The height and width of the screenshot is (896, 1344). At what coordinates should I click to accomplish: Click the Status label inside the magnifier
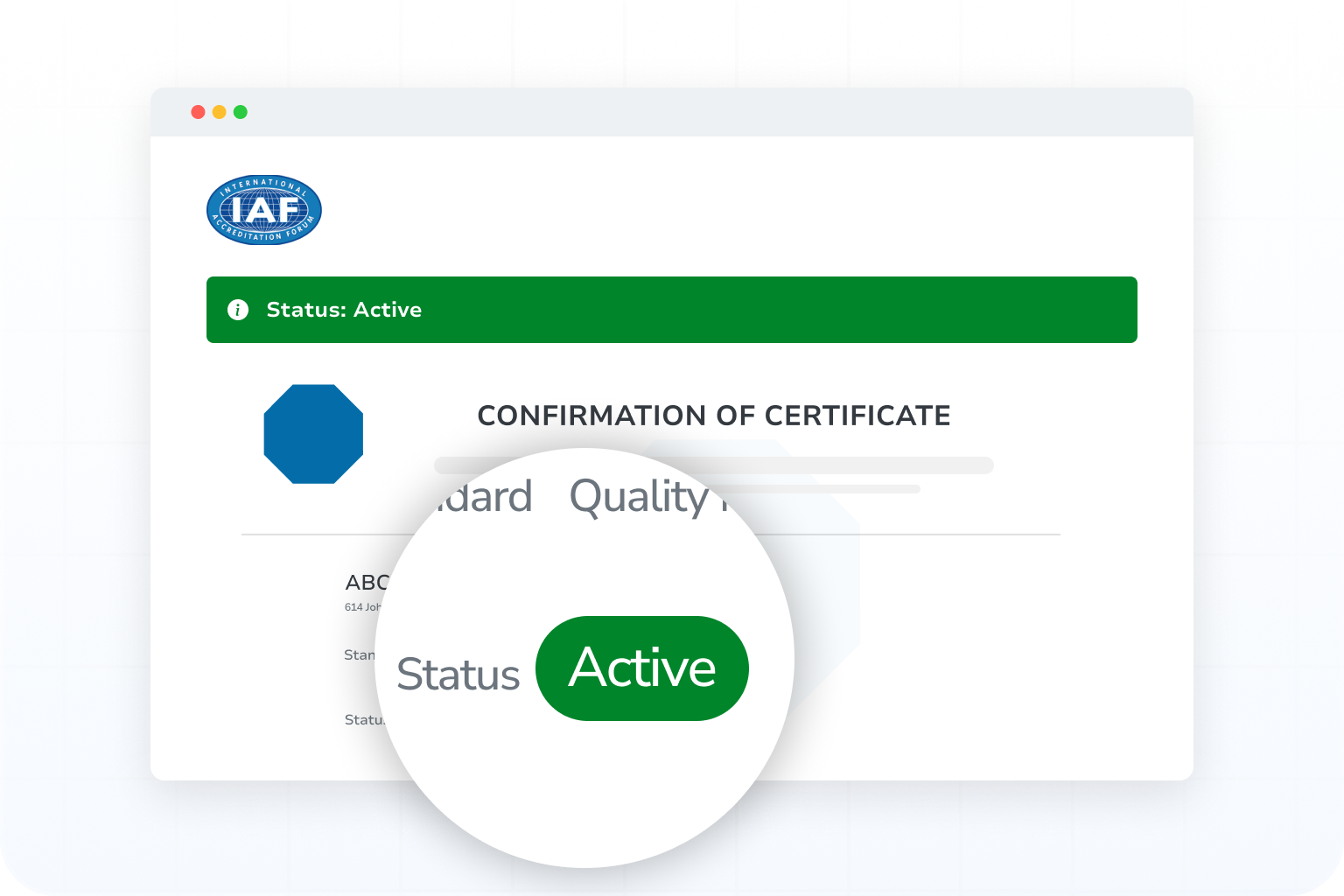point(458,674)
